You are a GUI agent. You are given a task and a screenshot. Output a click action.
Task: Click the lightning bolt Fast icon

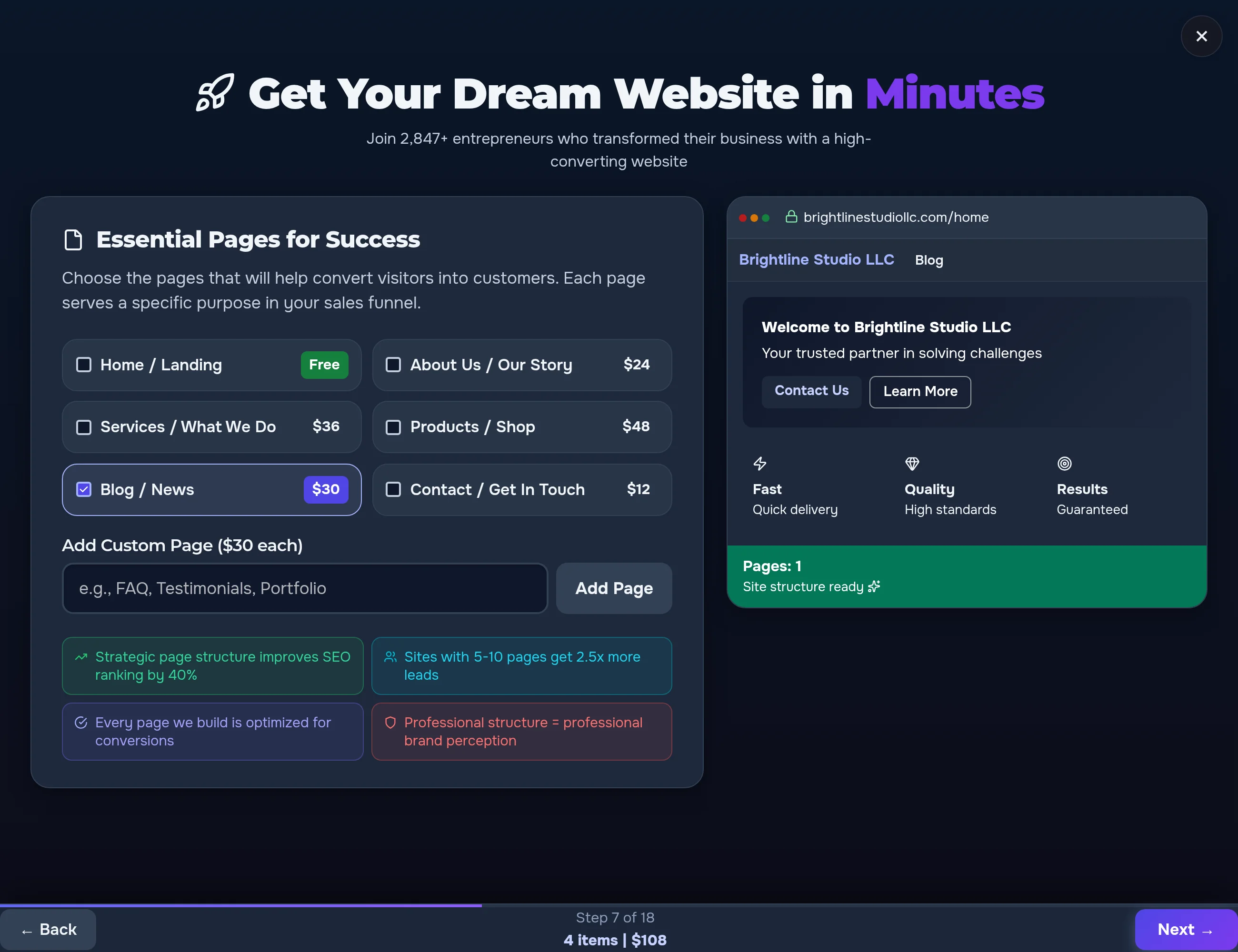click(759, 464)
